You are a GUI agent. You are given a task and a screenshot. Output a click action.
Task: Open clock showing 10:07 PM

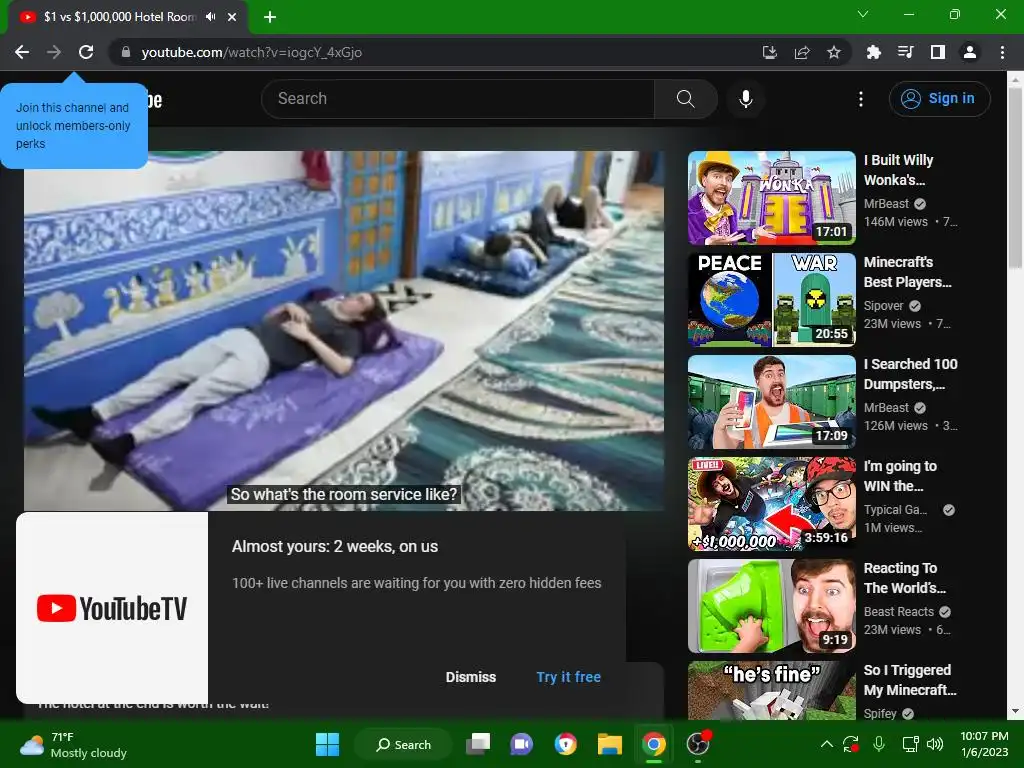984,744
